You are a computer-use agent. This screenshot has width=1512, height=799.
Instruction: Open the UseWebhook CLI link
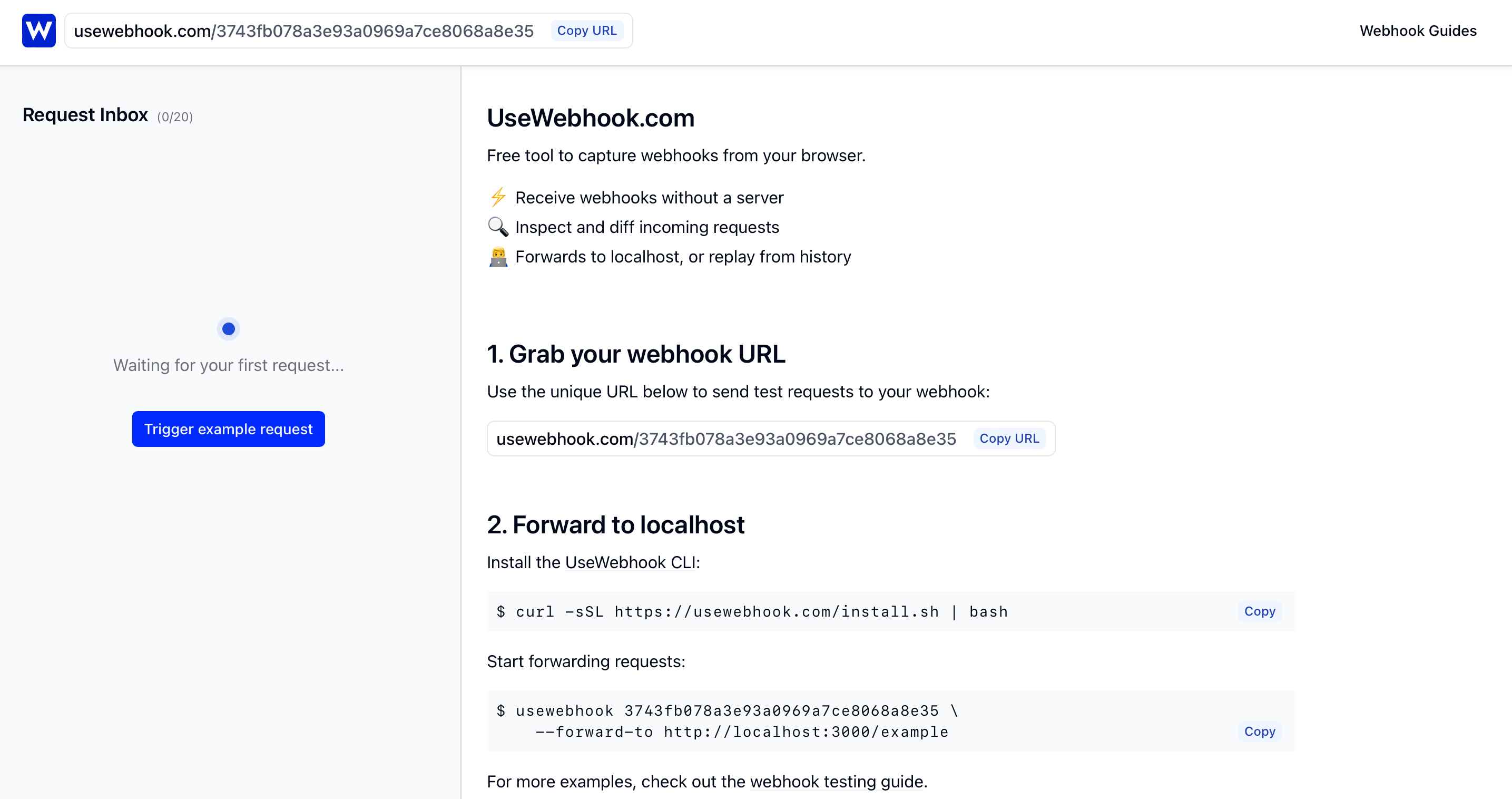[x=631, y=562]
